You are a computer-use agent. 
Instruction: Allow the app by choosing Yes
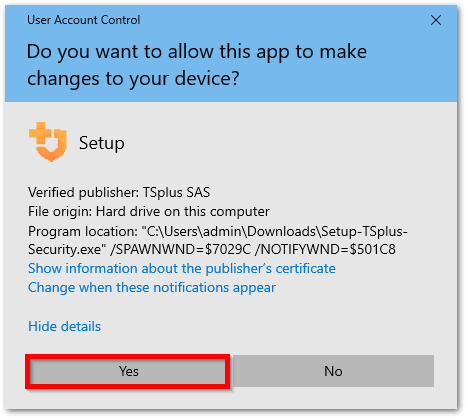[128, 371]
